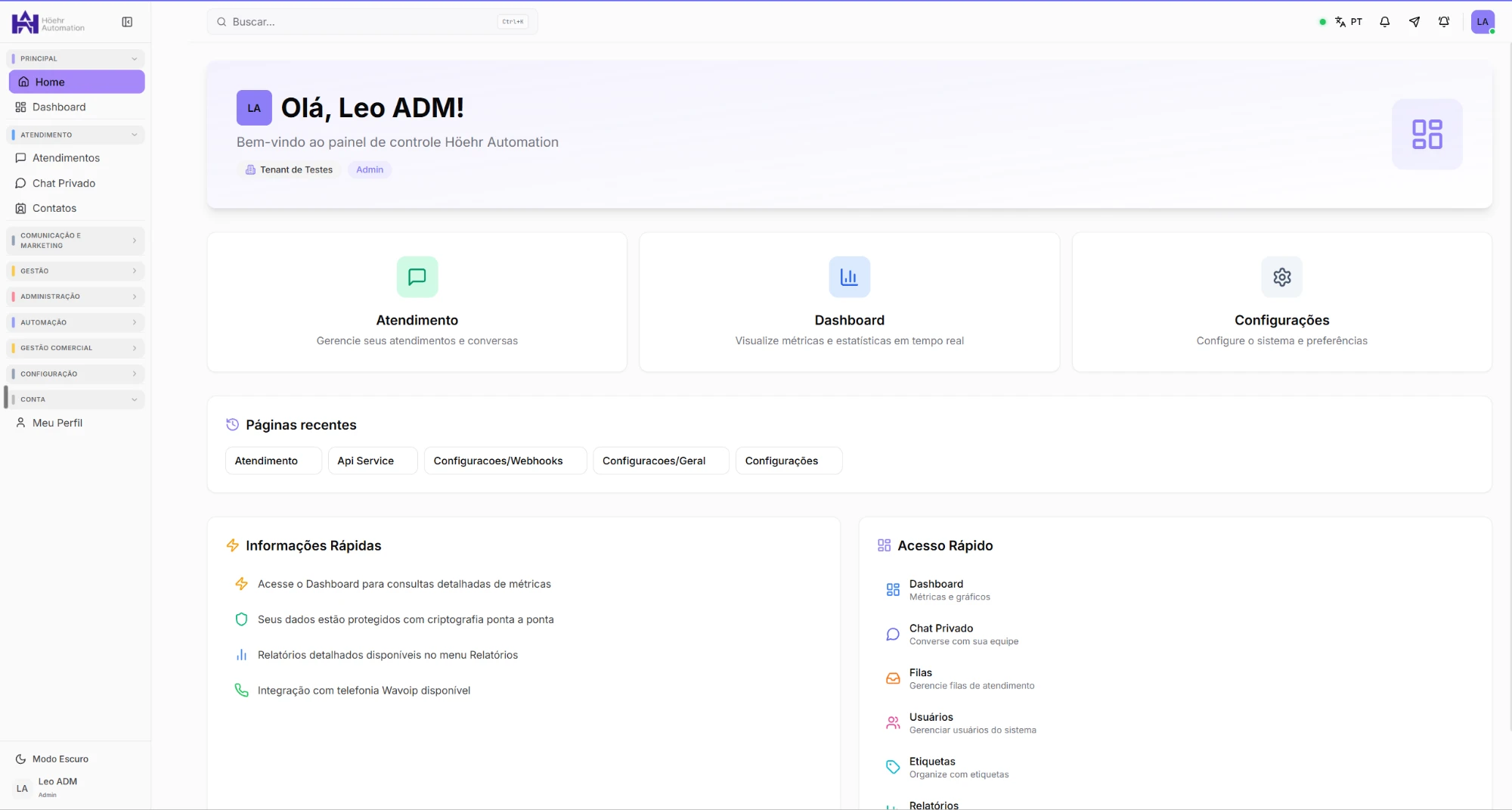
Task: Click the Ctrl+K shortcut badge
Action: (513, 22)
